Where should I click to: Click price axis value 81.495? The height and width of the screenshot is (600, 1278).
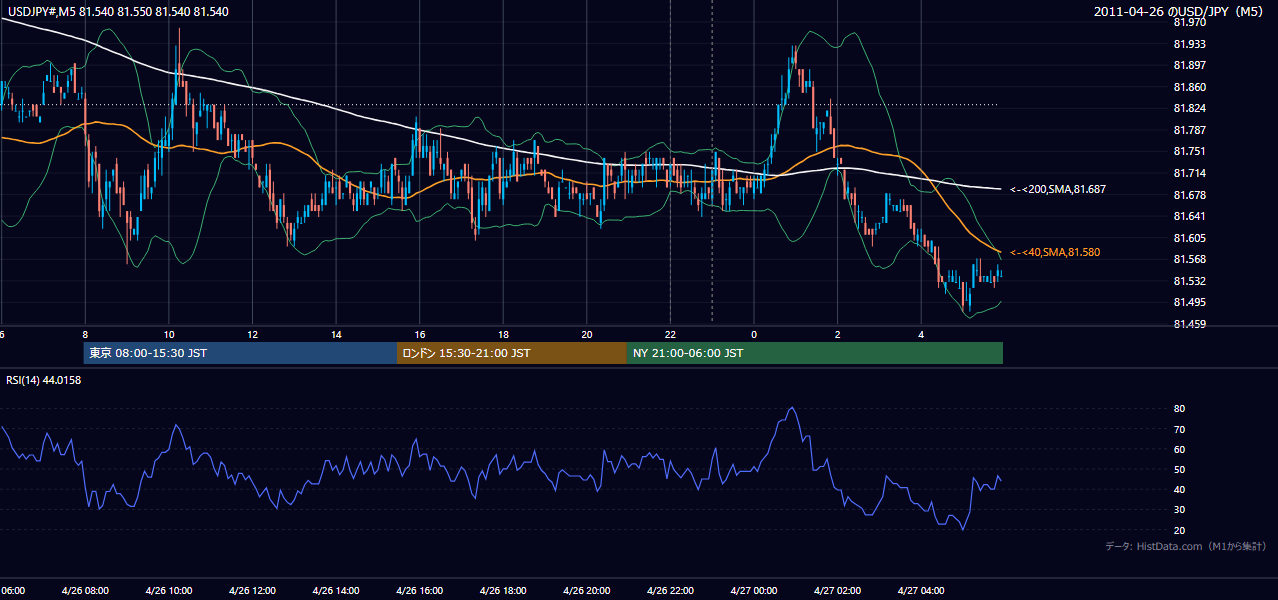pyautogui.click(x=1189, y=302)
